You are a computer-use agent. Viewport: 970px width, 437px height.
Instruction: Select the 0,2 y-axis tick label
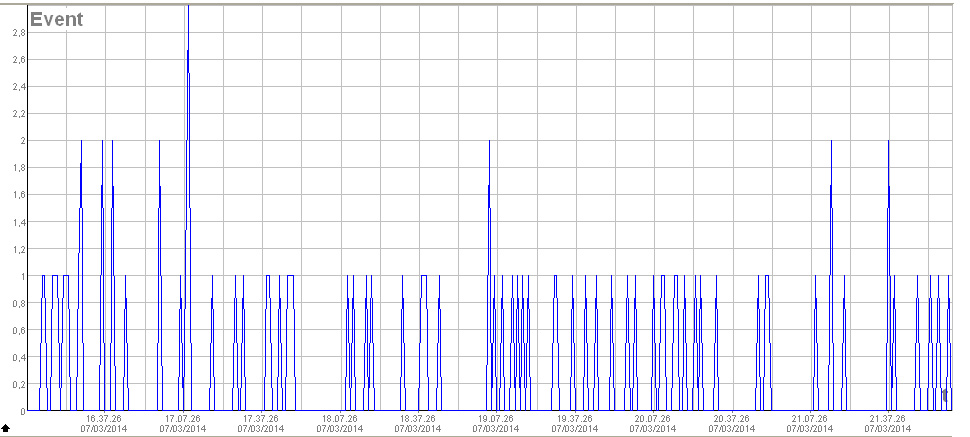(17, 384)
